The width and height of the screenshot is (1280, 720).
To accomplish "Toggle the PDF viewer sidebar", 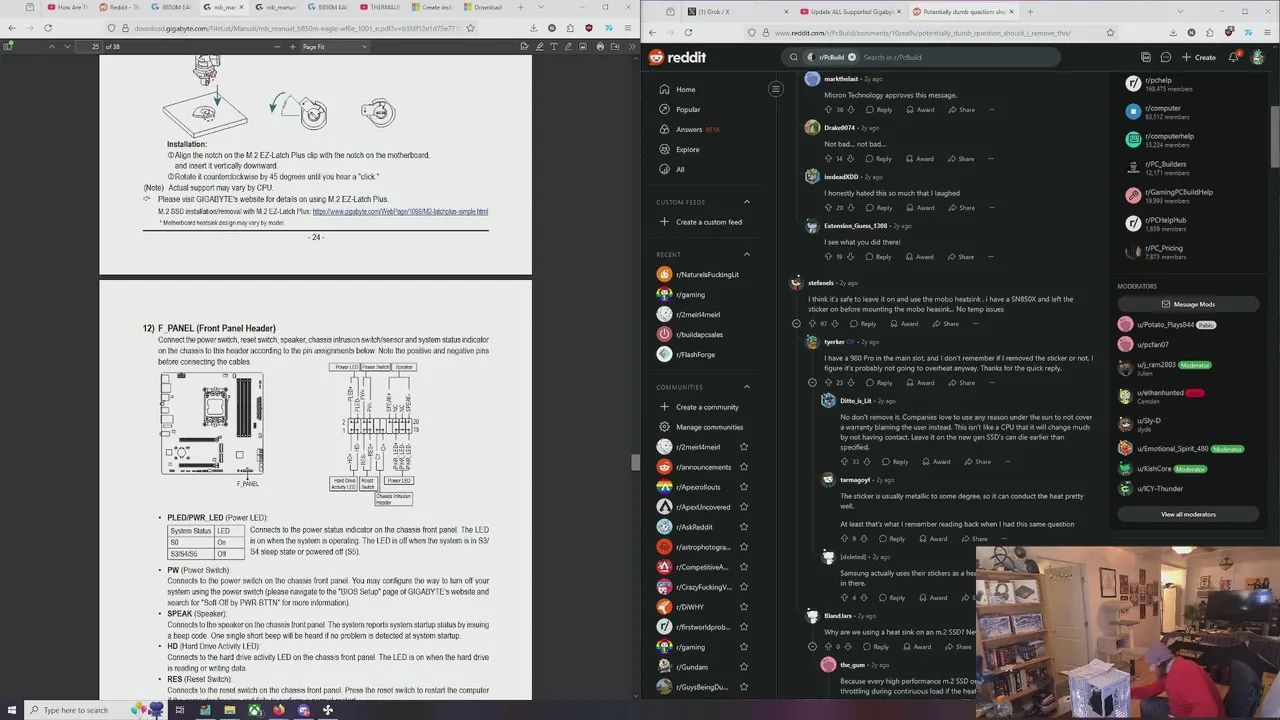I will coord(9,46).
